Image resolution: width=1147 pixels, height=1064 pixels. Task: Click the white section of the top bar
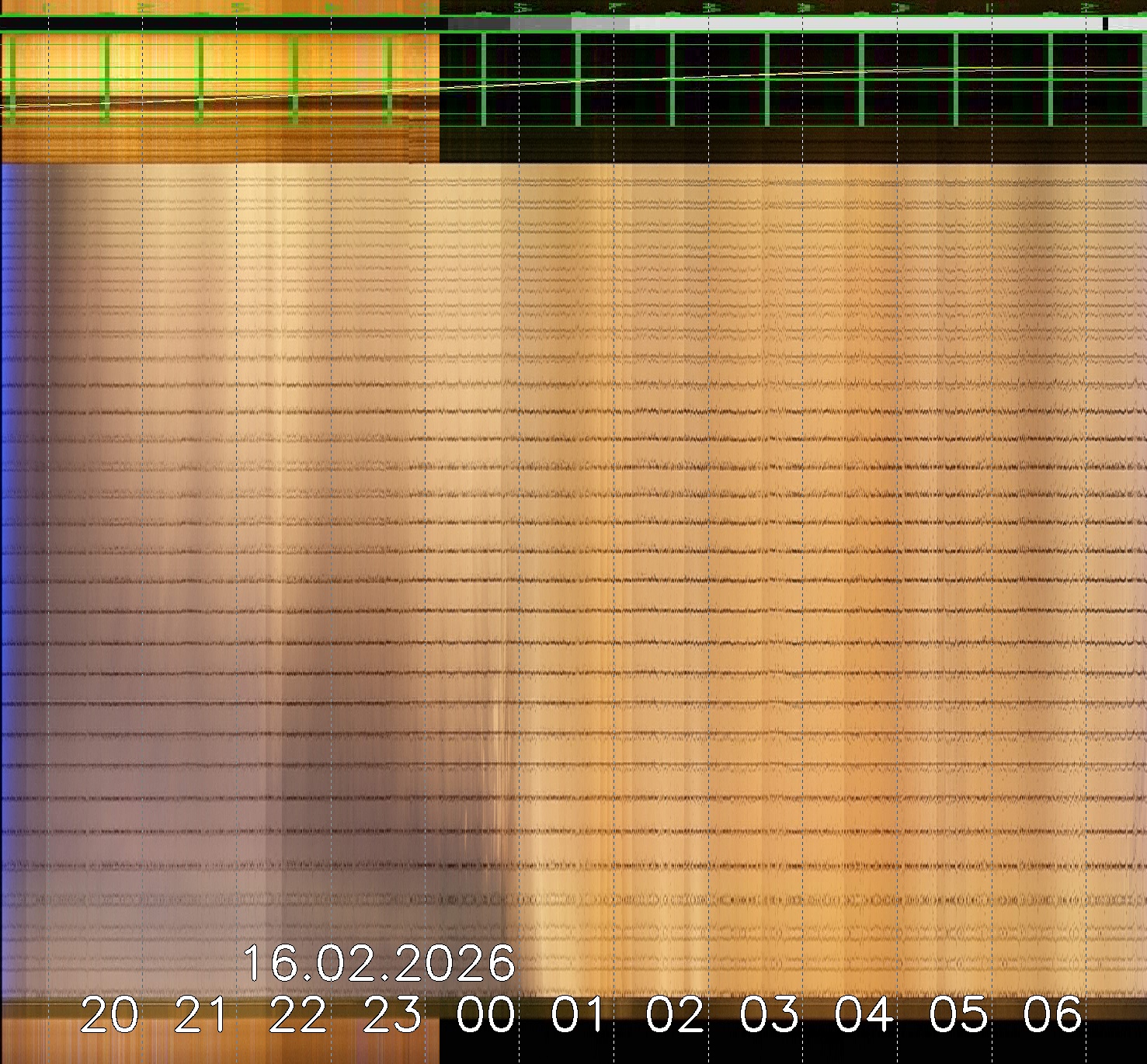click(854, 24)
